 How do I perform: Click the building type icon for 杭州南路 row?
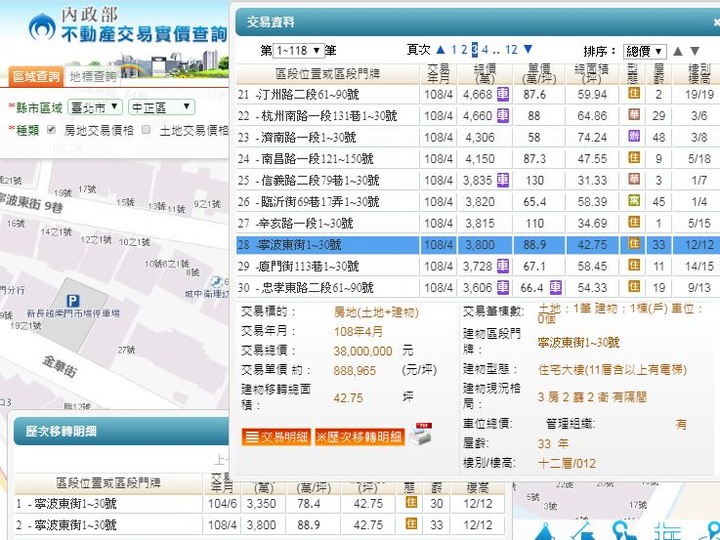click(634, 115)
